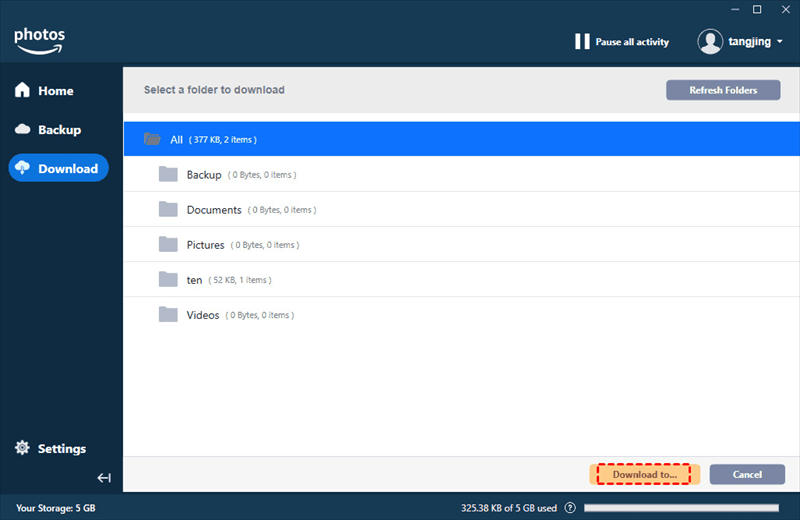Click the Download cloud arrow icon

pyautogui.click(x=22, y=167)
